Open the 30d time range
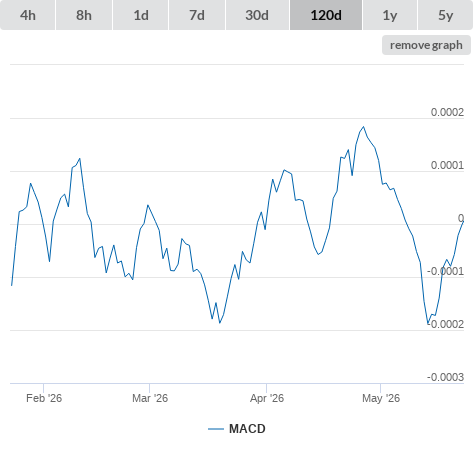Screen dimensions: 474x455 click(x=257, y=15)
